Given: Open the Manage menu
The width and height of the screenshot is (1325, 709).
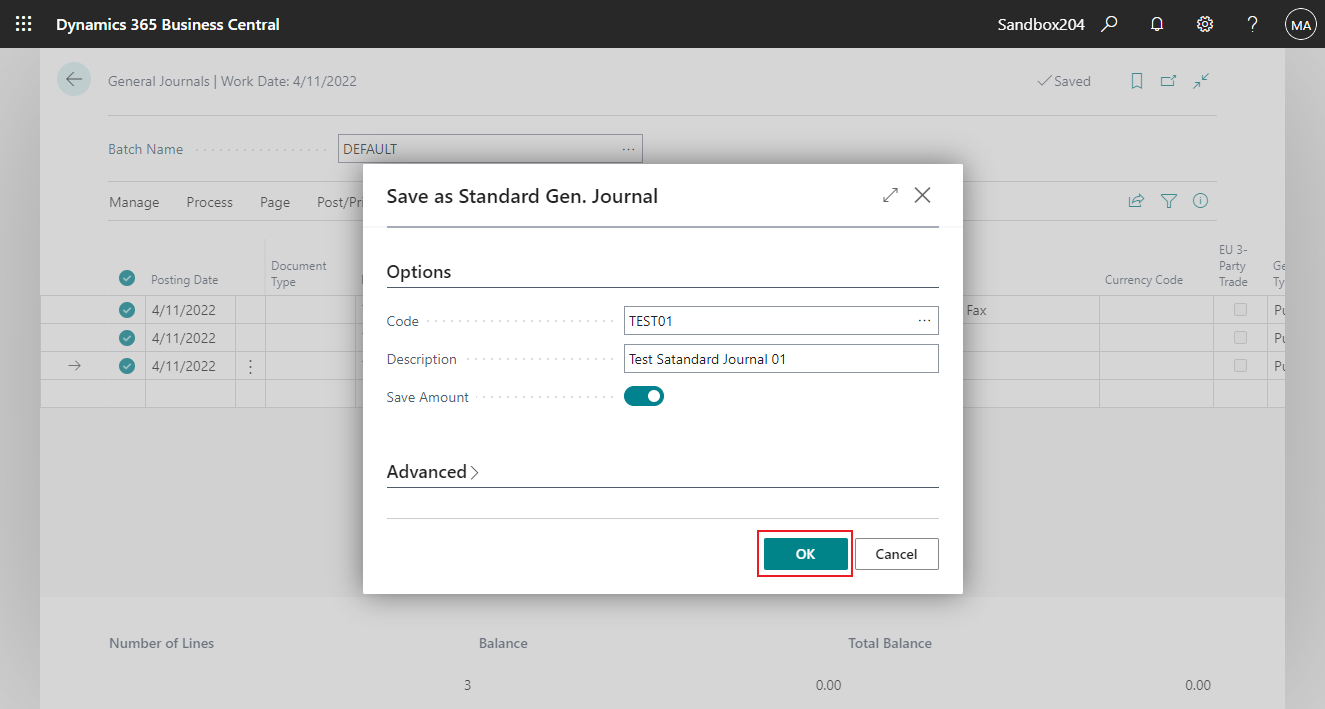Looking at the screenshot, I should click(134, 202).
